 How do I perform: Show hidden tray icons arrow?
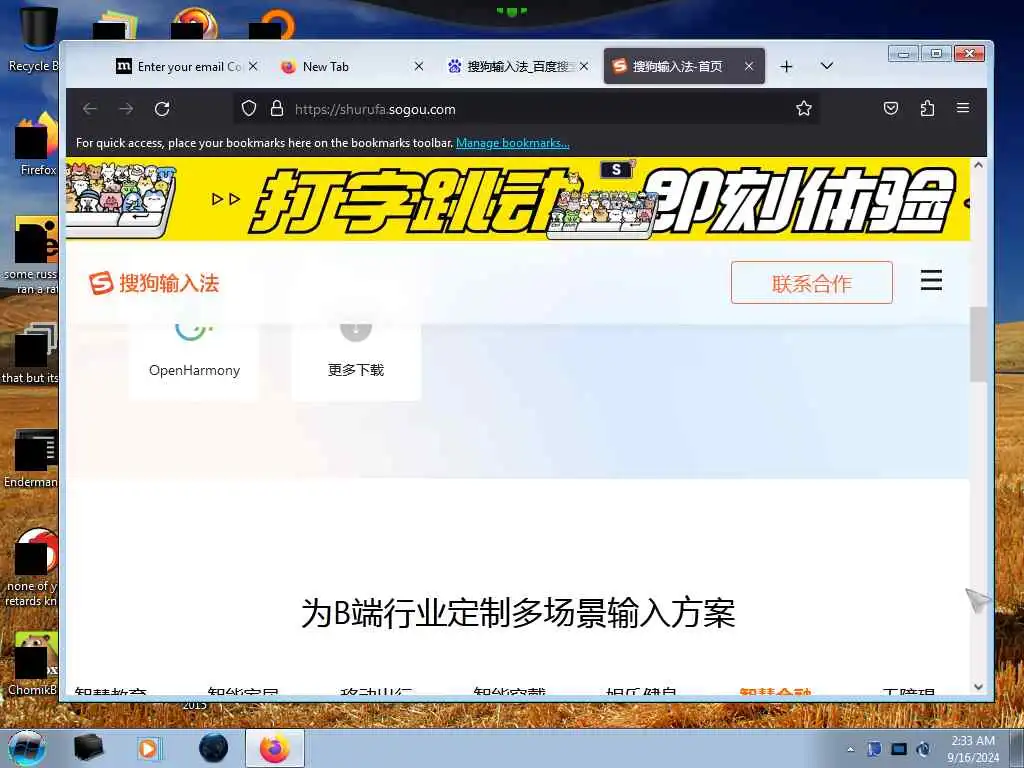850,750
